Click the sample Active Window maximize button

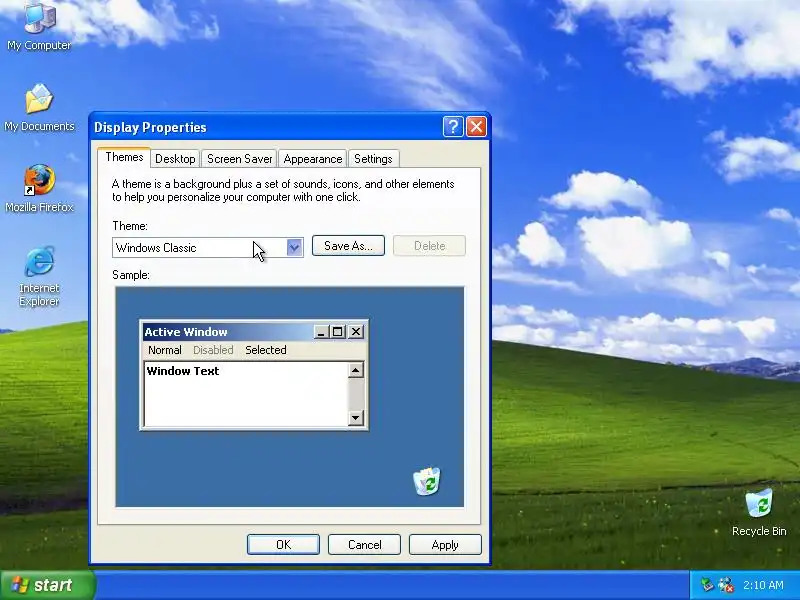tap(337, 332)
